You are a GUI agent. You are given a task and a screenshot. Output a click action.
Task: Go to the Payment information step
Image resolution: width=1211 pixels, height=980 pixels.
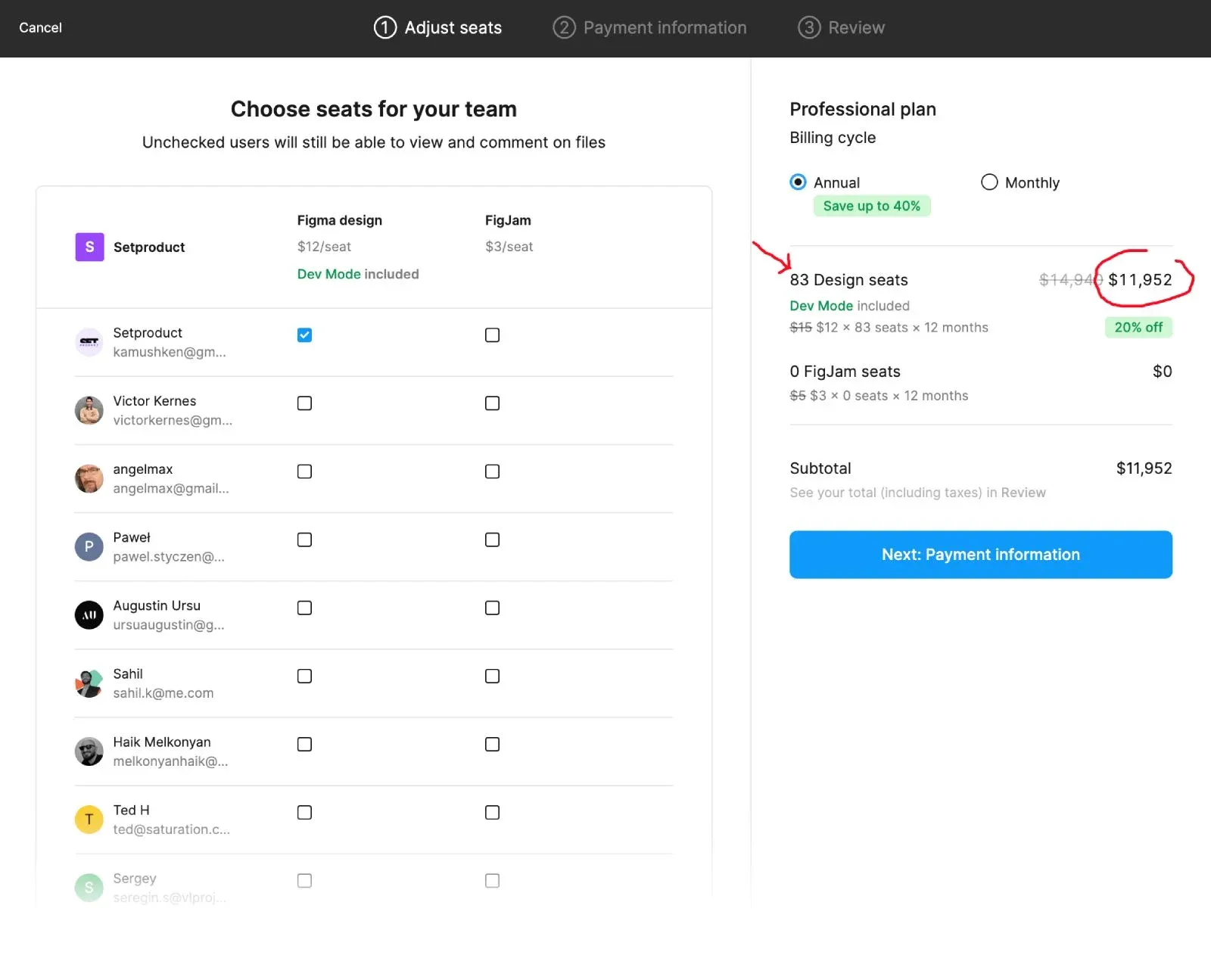pyautogui.click(x=649, y=27)
